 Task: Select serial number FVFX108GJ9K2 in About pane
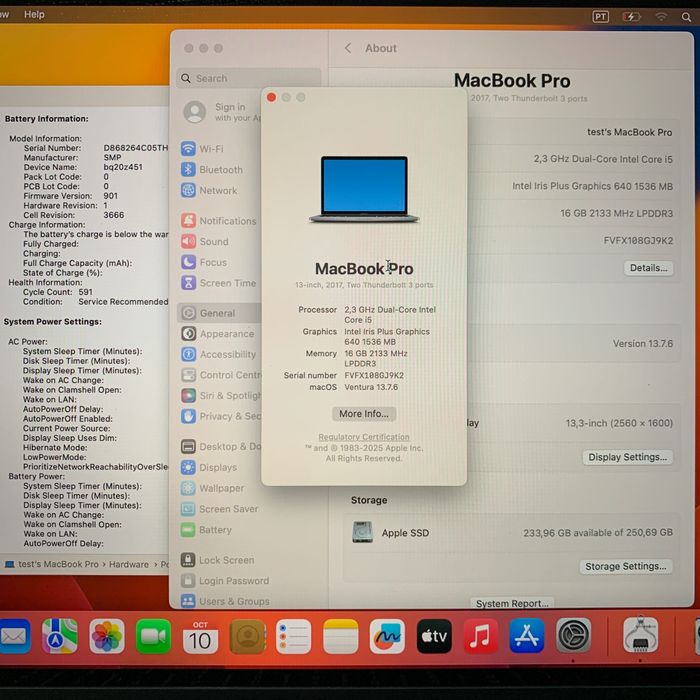pos(638,241)
